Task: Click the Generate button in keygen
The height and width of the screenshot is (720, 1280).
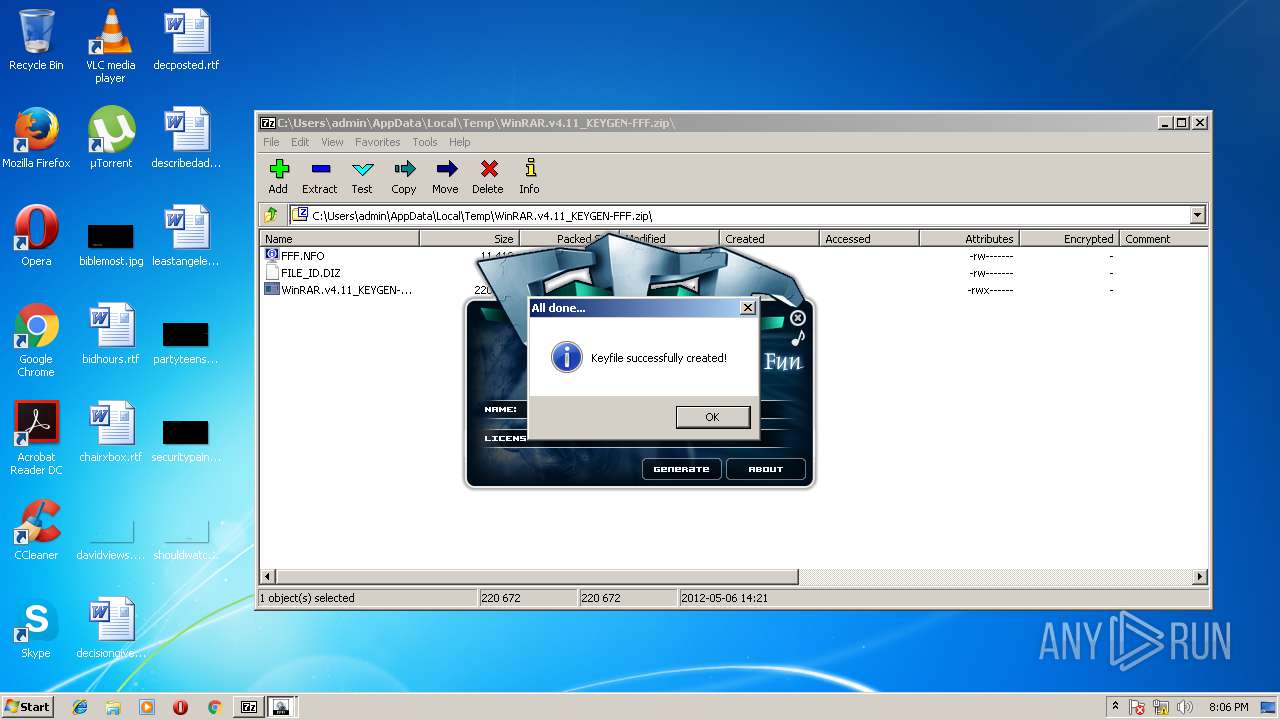Action: tap(681, 469)
